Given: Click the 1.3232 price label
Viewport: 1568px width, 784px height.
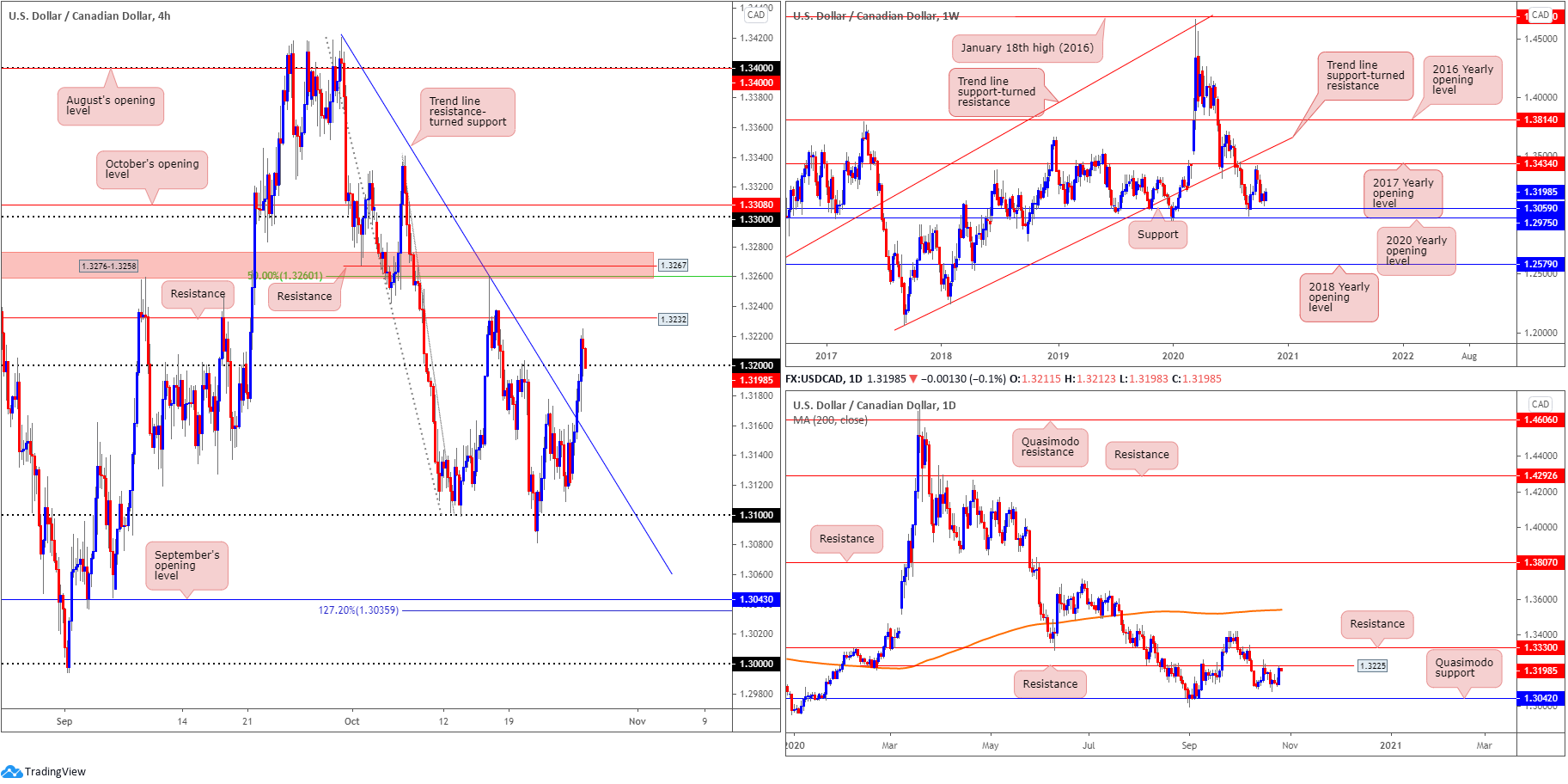Looking at the screenshot, I should 674,319.
